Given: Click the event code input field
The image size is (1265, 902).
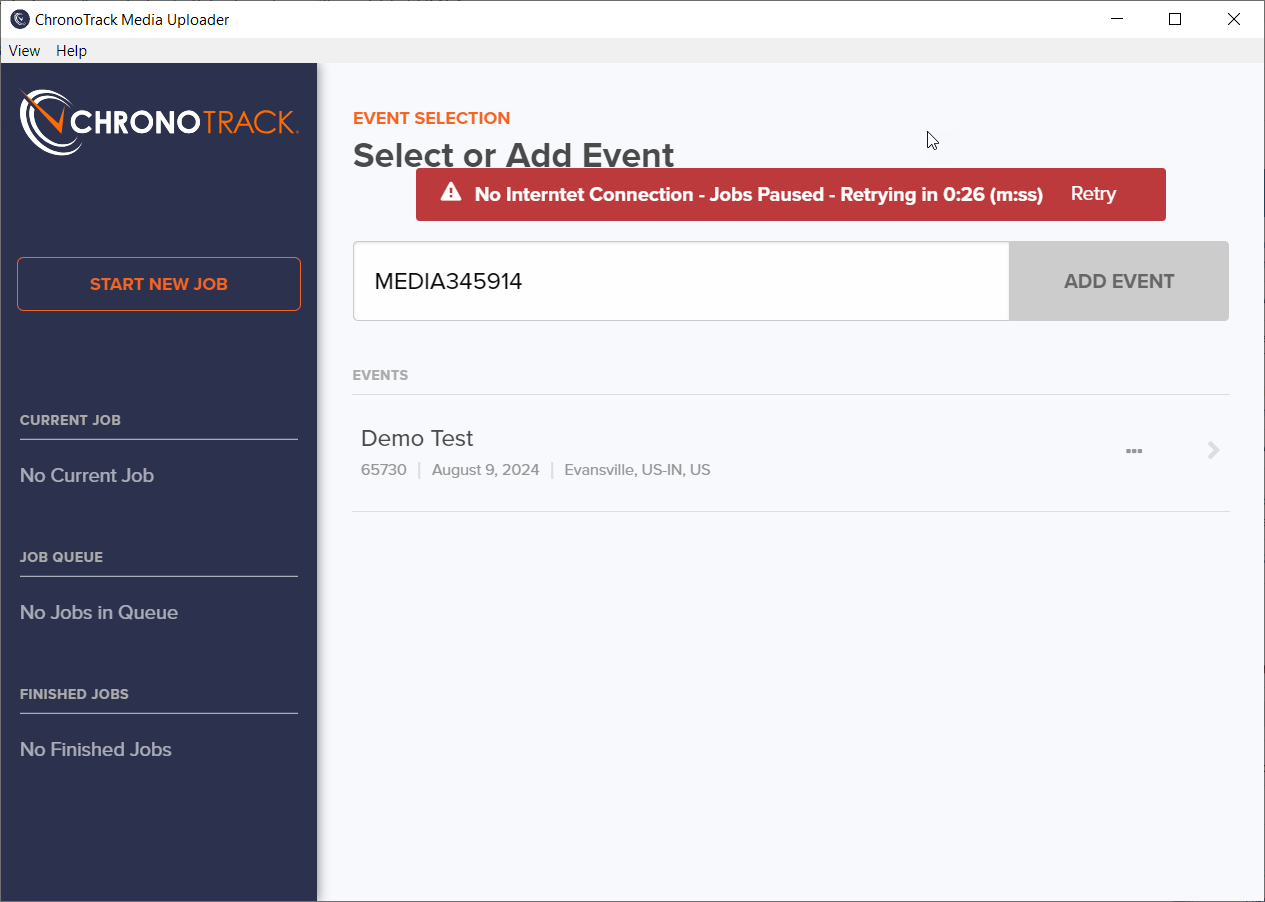Looking at the screenshot, I should (x=681, y=281).
